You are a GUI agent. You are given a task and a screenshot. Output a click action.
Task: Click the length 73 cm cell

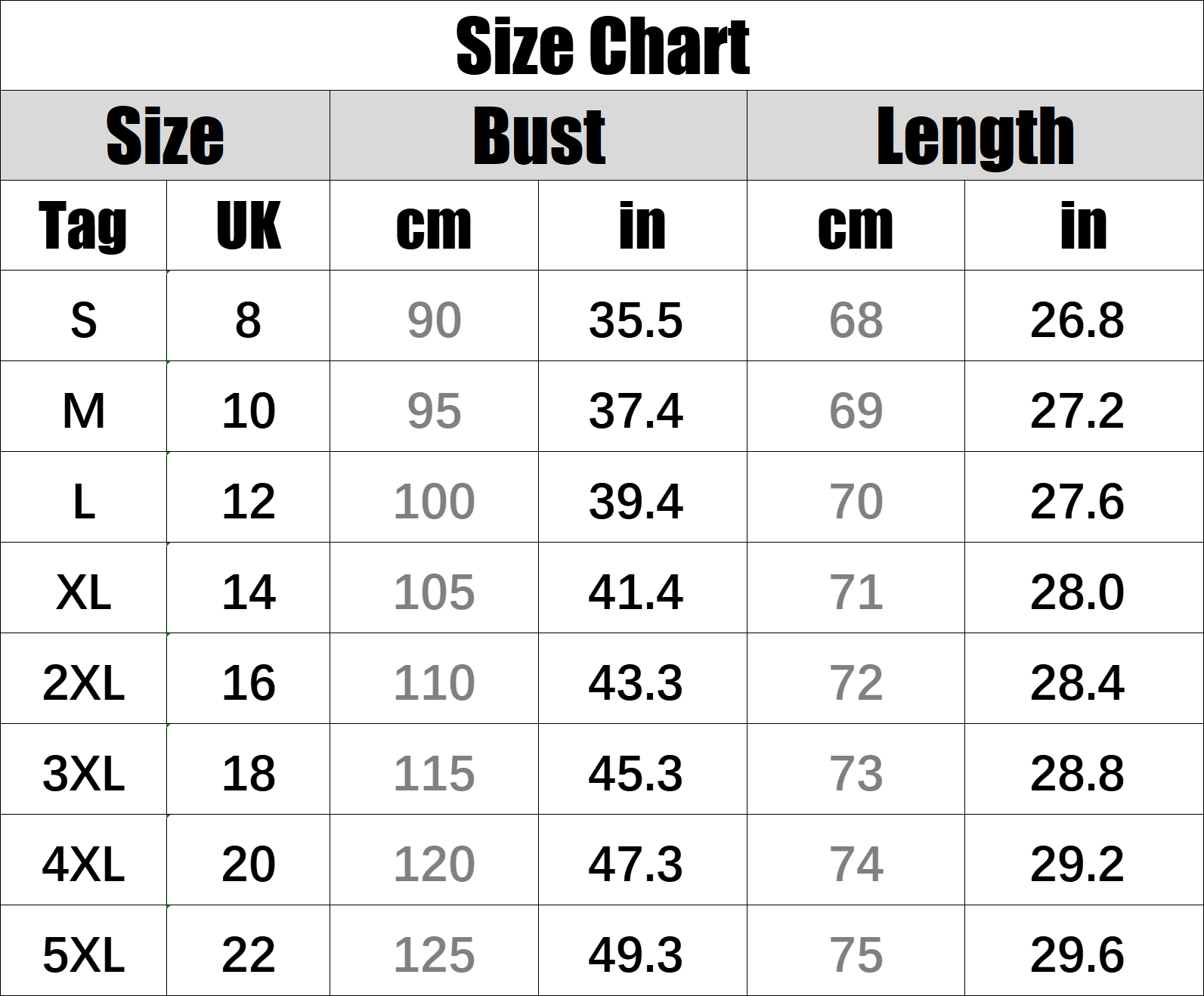856,773
